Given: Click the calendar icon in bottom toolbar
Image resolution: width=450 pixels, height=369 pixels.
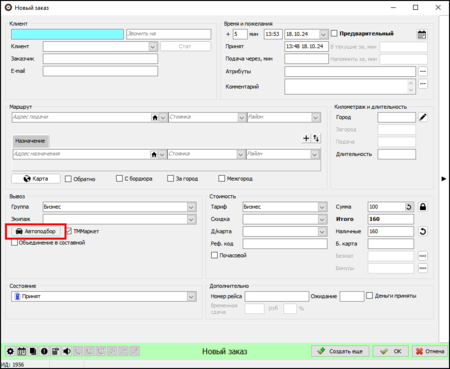Looking at the screenshot, I should tap(22, 351).
